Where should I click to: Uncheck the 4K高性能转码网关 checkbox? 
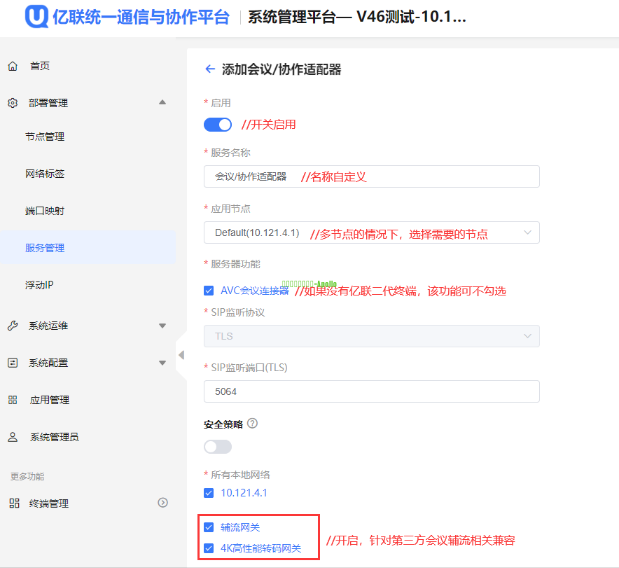point(209,548)
